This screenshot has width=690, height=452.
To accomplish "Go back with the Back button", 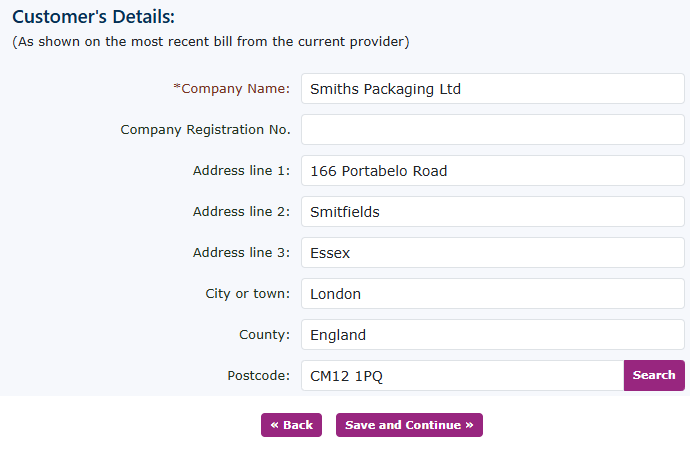I will [292, 425].
